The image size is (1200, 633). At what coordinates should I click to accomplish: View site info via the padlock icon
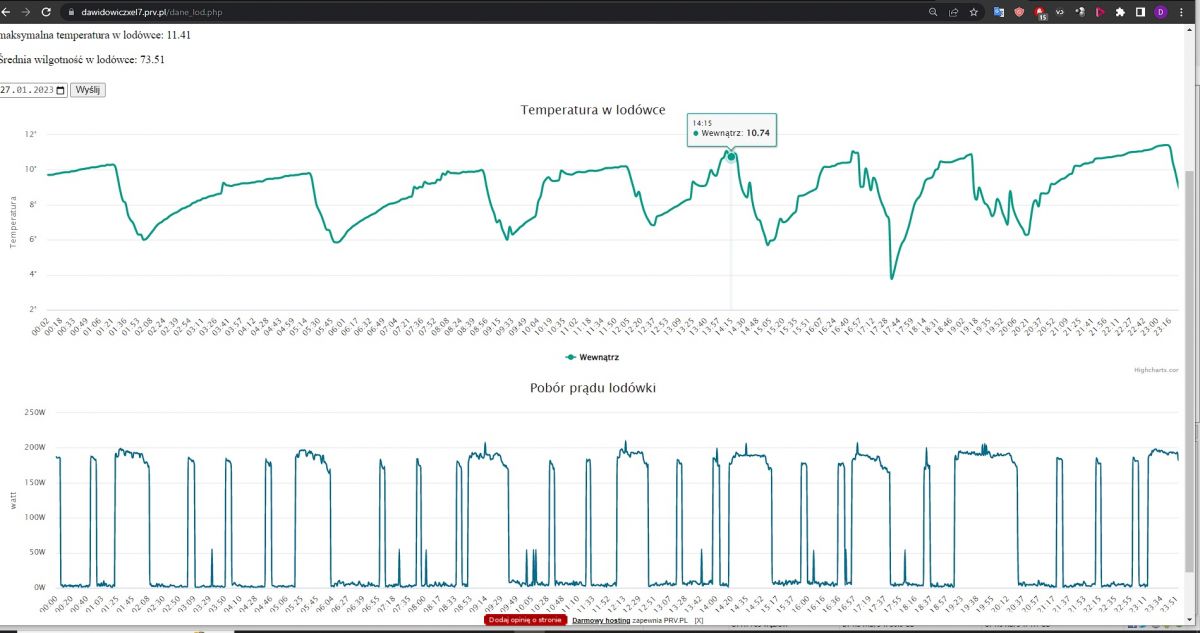point(70,12)
